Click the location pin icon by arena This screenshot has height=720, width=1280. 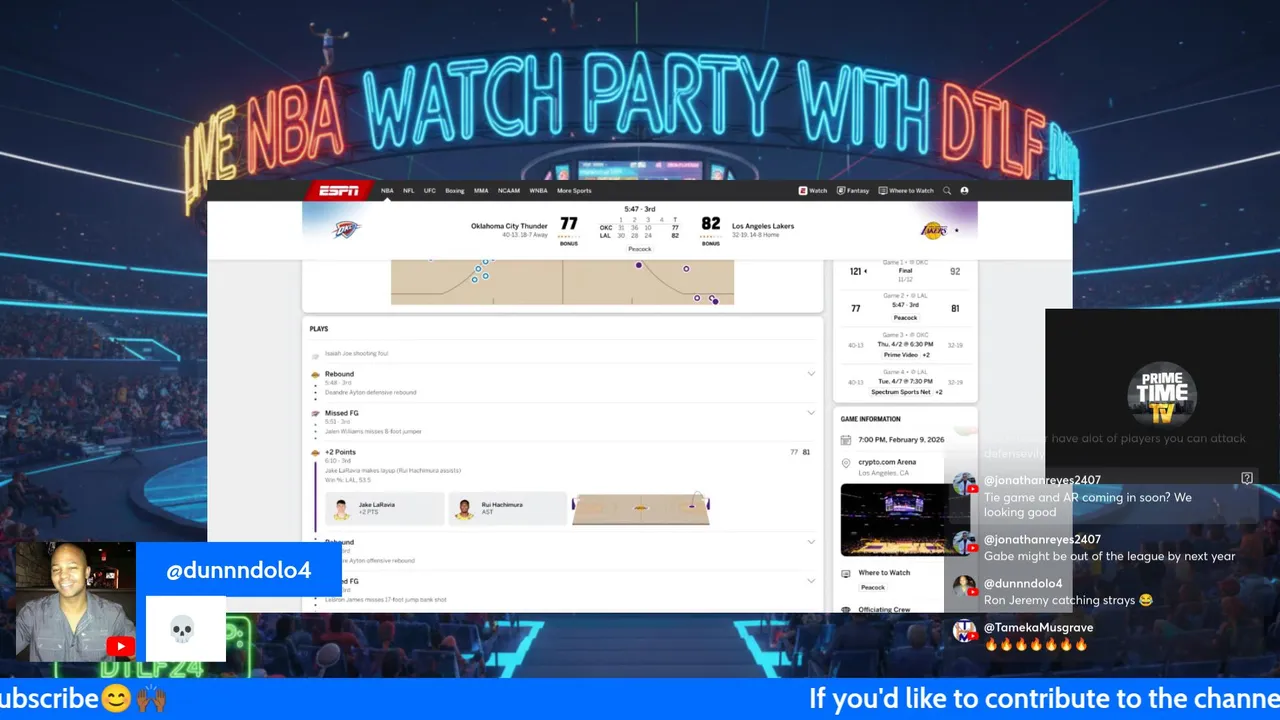846,463
